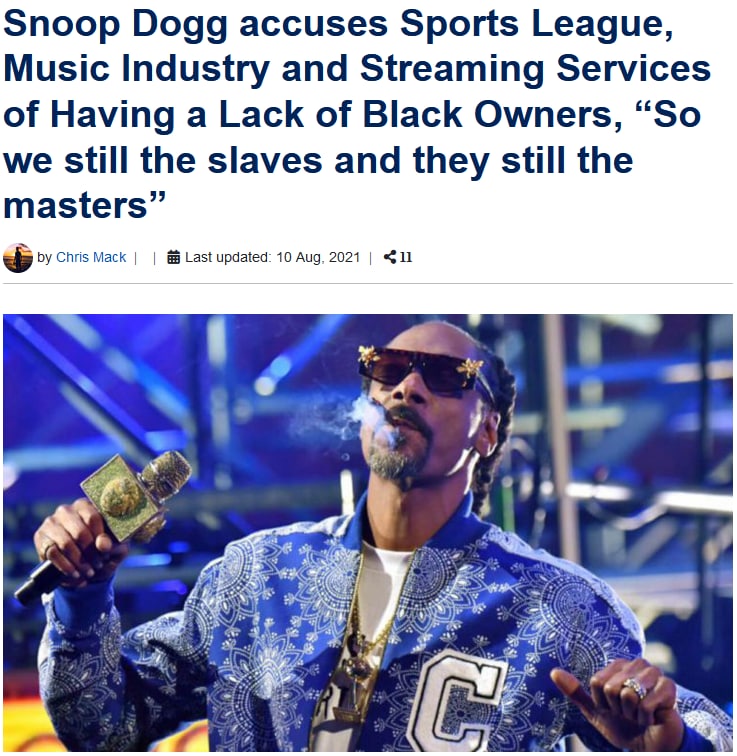Click the Snoop Dogg article headline

click(357, 114)
